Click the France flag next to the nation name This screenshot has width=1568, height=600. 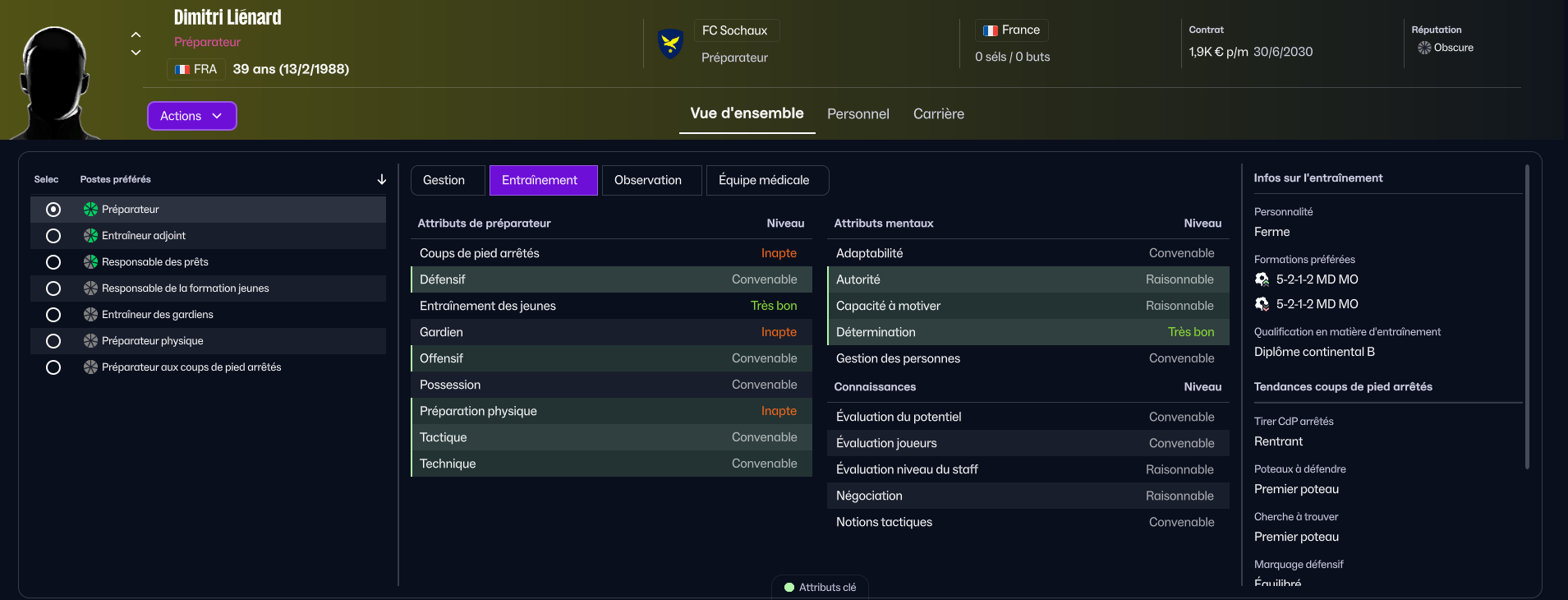click(x=991, y=30)
